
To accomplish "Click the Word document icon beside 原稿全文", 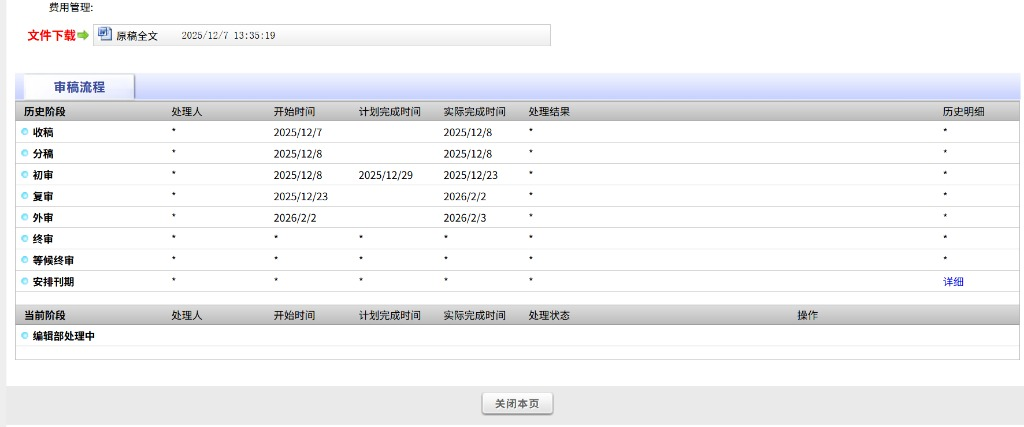I will coord(104,34).
